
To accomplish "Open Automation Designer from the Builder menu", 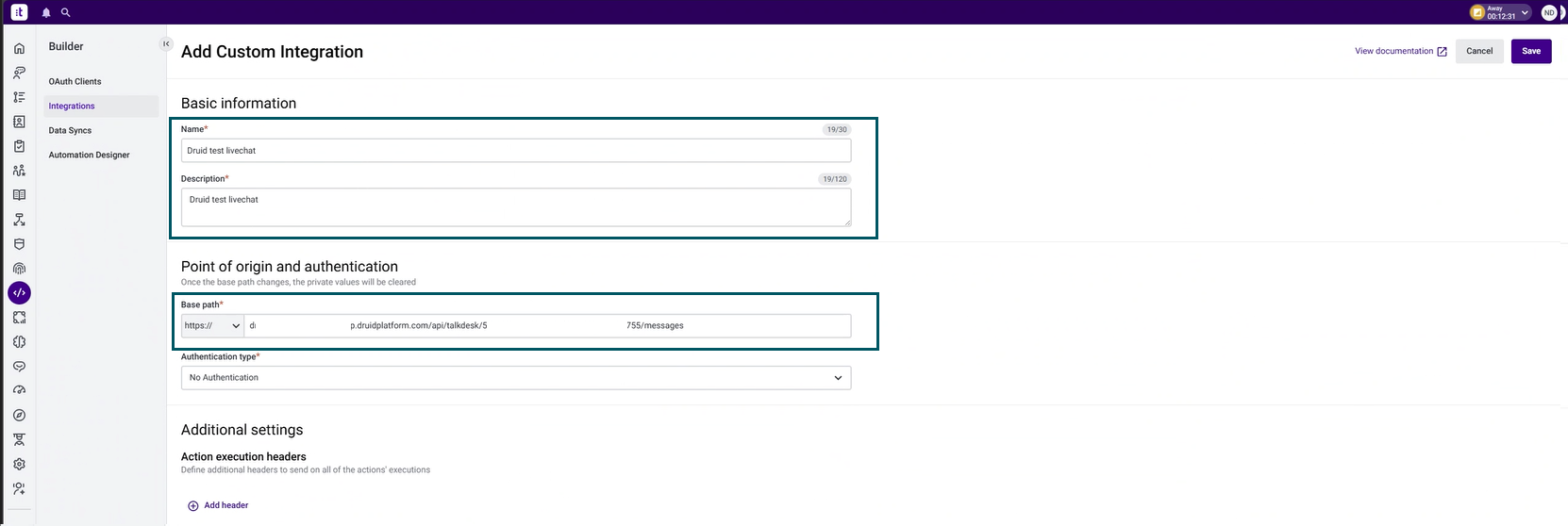I will point(89,156).
